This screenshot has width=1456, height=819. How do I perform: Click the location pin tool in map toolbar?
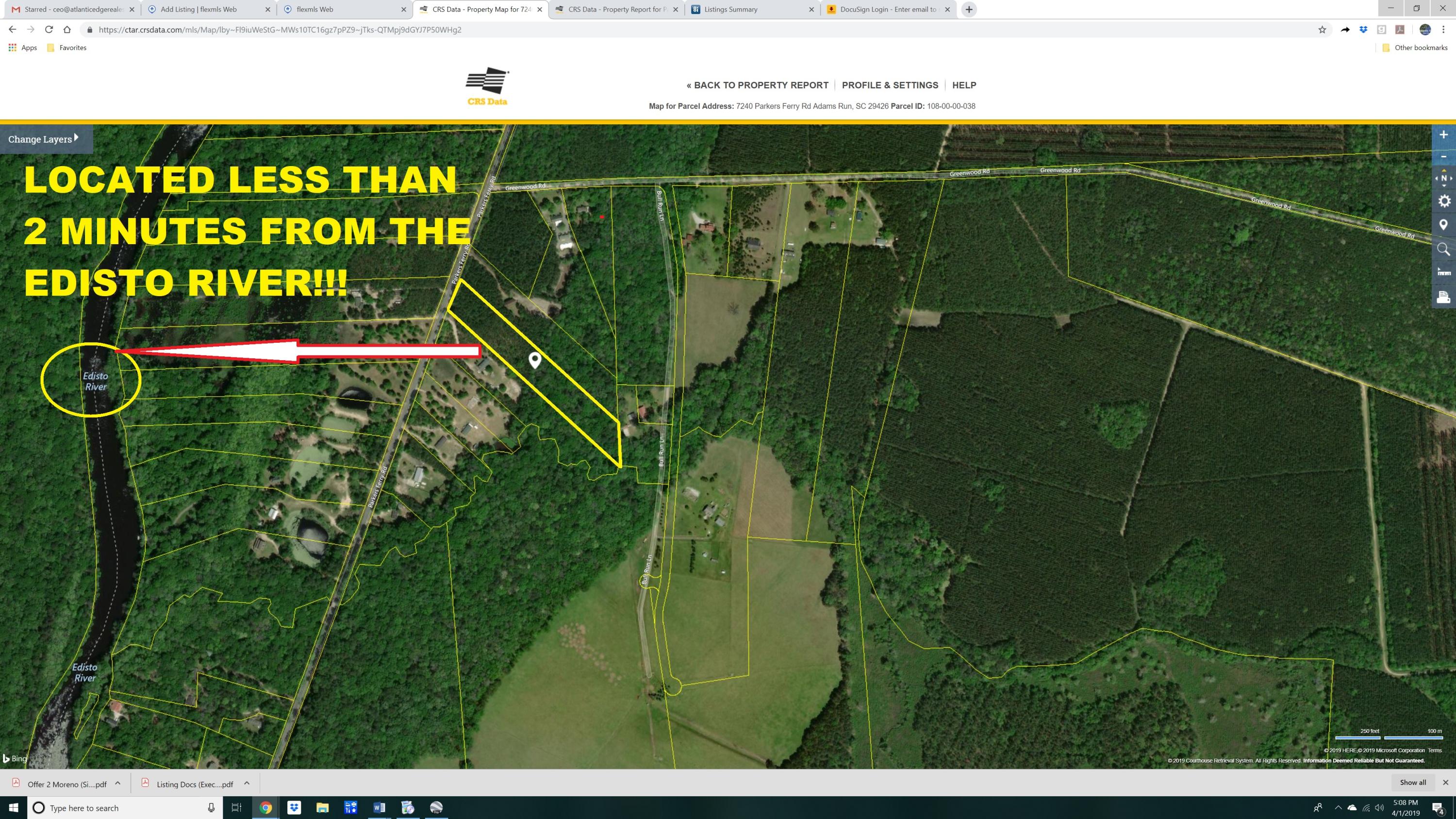tap(1443, 225)
